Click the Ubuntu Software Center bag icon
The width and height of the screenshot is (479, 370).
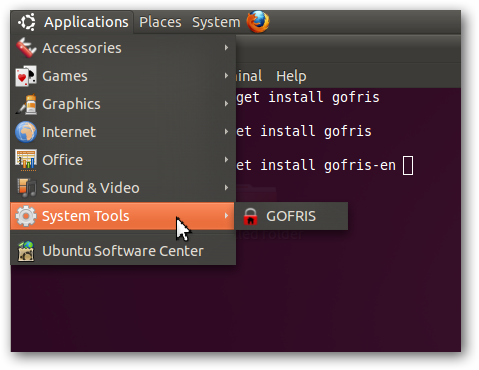[26, 251]
